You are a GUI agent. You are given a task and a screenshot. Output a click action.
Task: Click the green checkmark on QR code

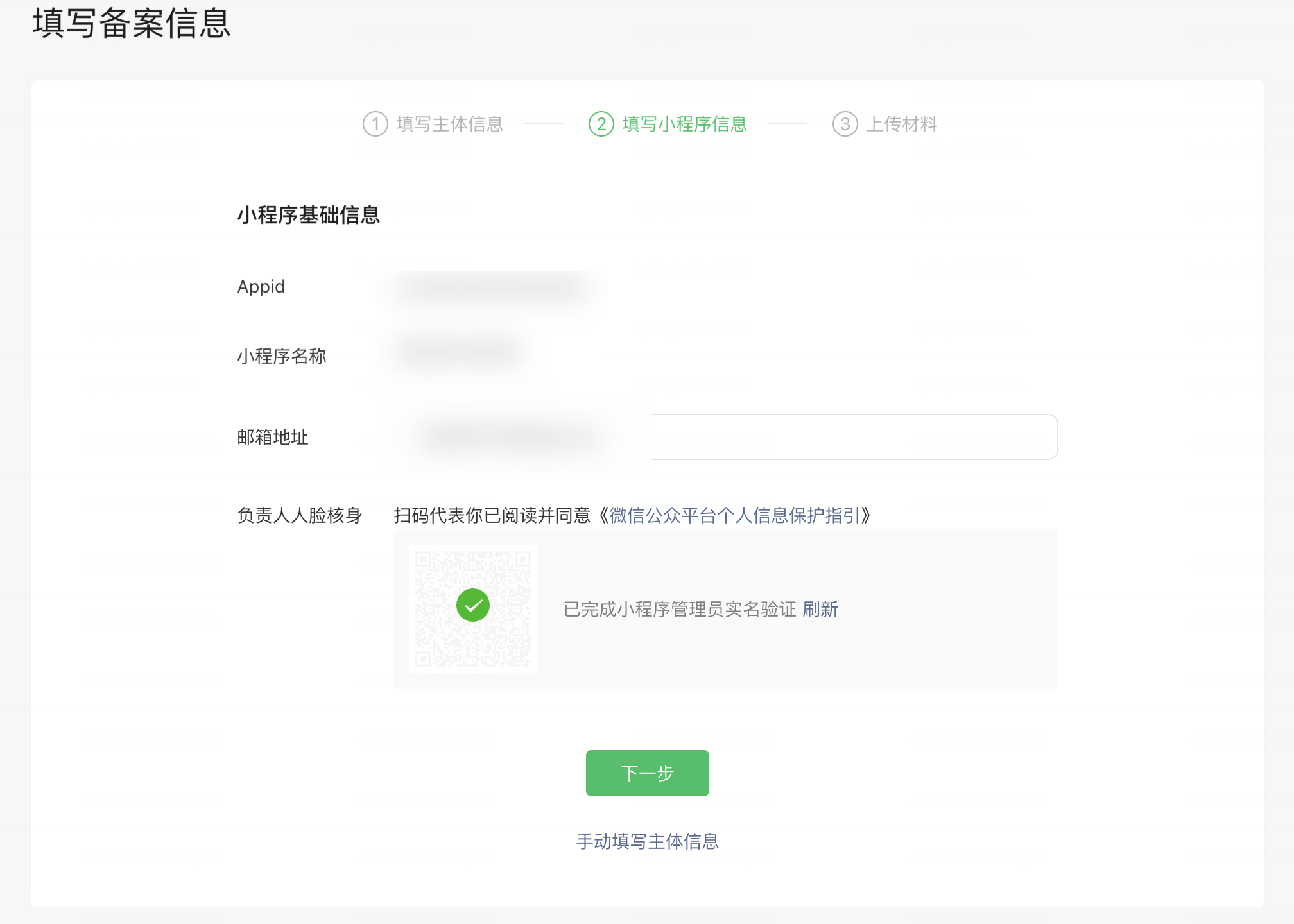[473, 605]
